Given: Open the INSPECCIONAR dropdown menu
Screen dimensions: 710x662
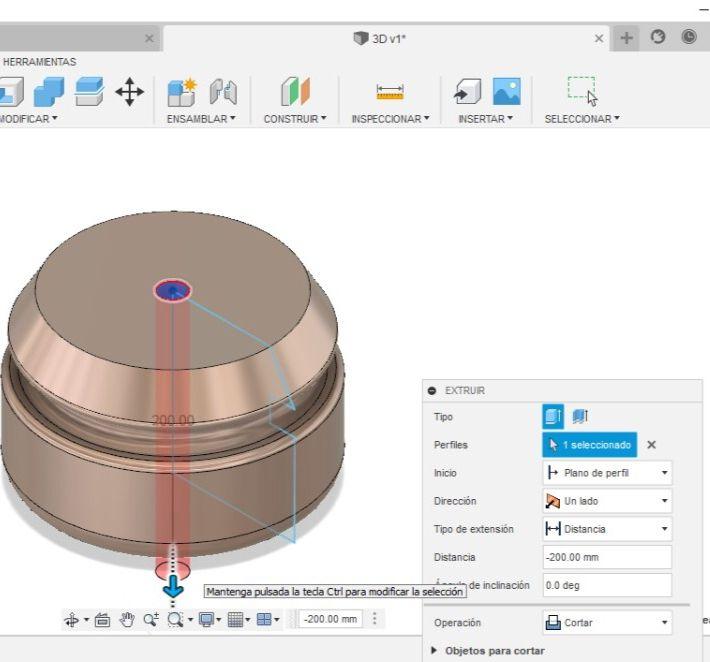Looking at the screenshot, I should pyautogui.click(x=390, y=119).
